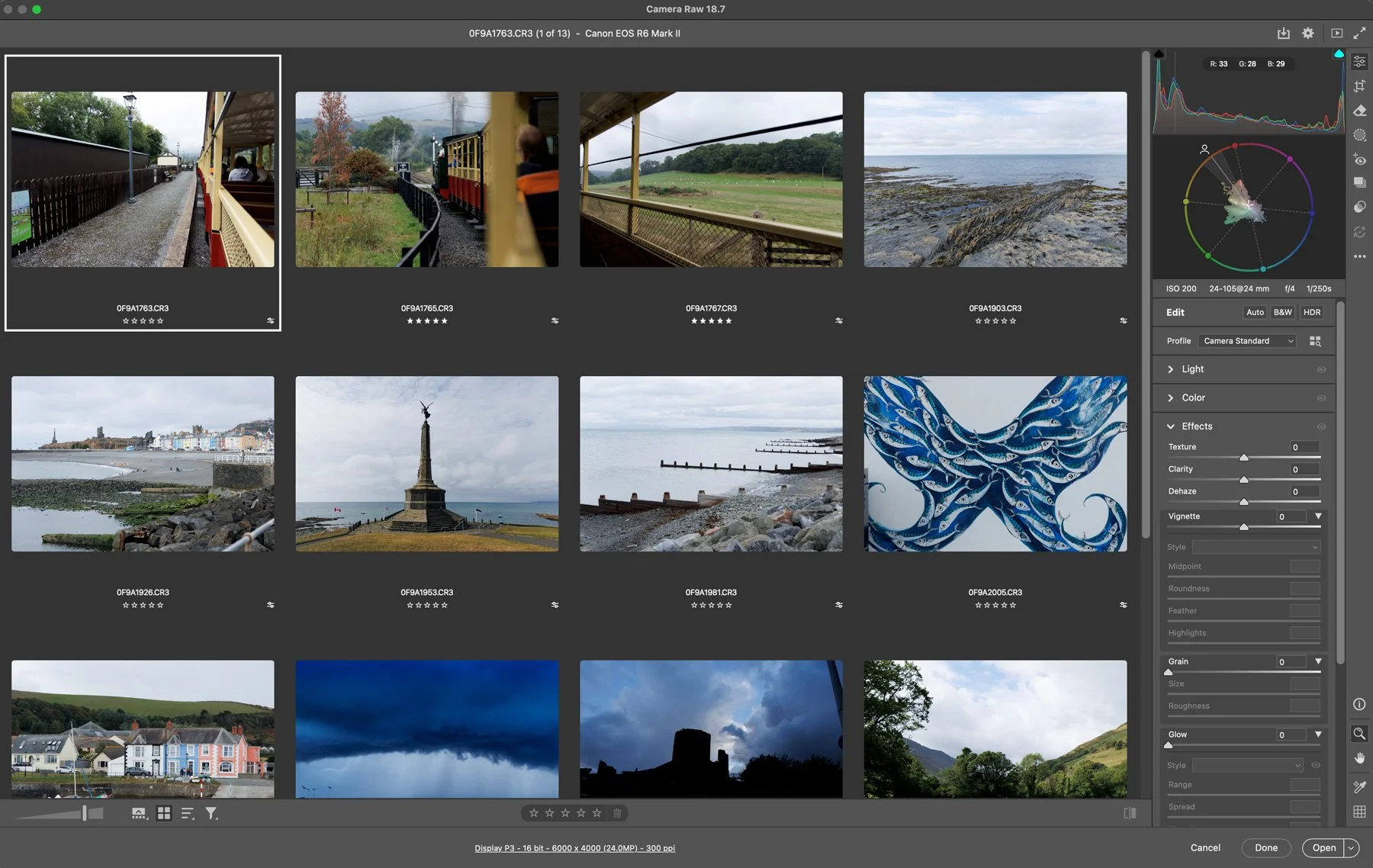Click the save image icon in header
This screenshot has width=1373, height=868.
1284,34
